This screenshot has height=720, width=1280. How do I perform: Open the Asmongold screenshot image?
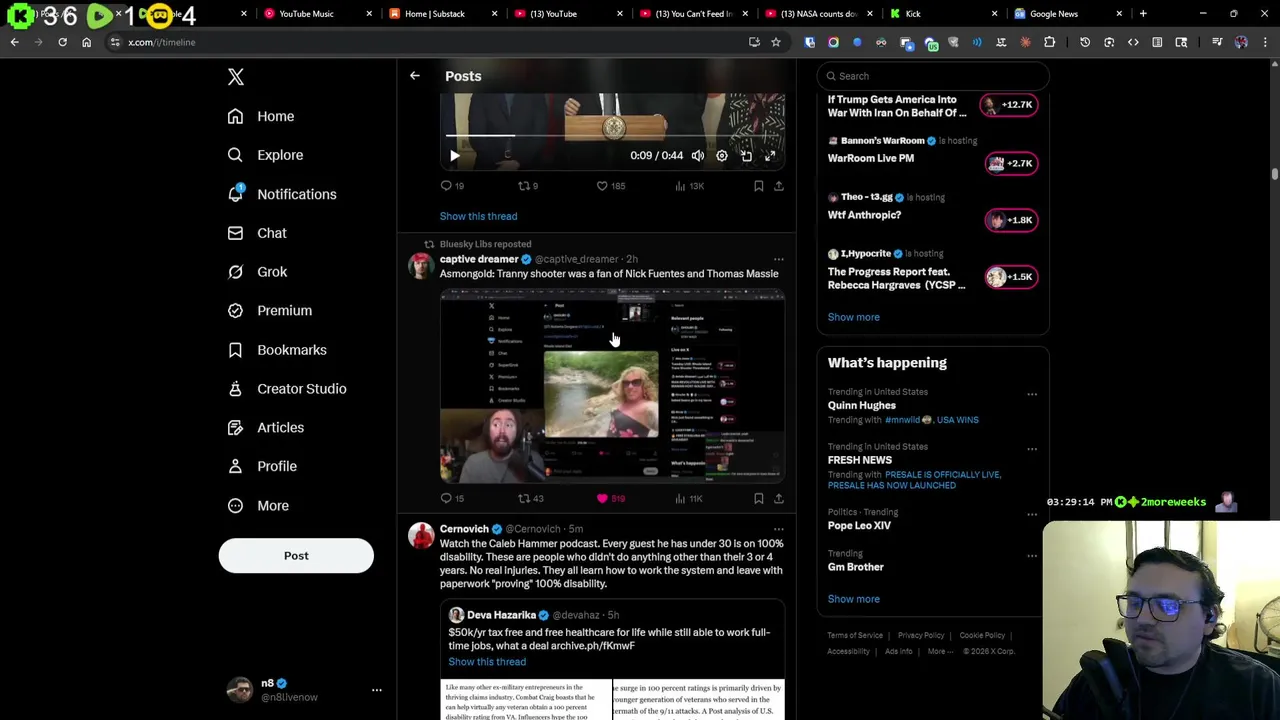point(612,386)
